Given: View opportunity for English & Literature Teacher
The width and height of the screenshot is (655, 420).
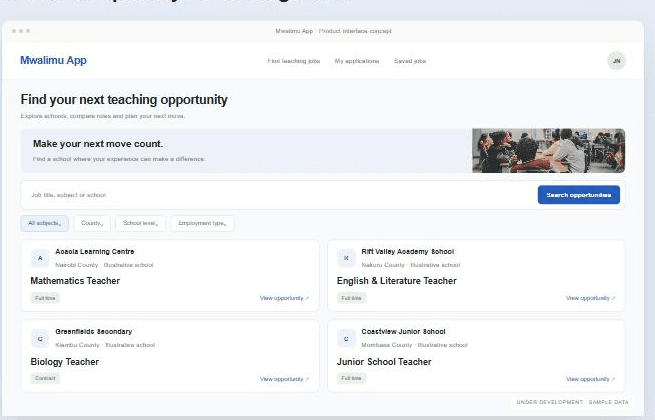Looking at the screenshot, I should click(x=590, y=298).
